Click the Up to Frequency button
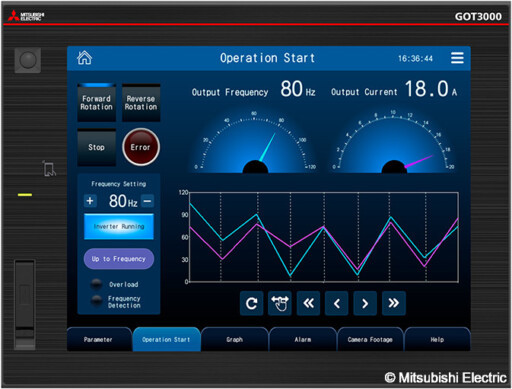This screenshot has width=512, height=389. (119, 259)
